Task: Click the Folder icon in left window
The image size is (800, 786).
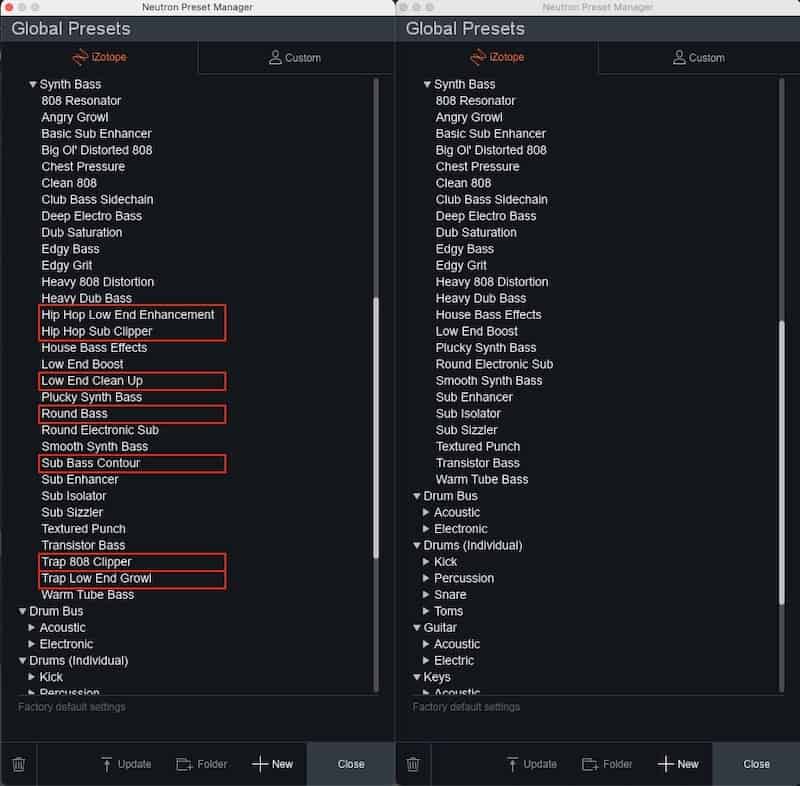Action: 184,764
